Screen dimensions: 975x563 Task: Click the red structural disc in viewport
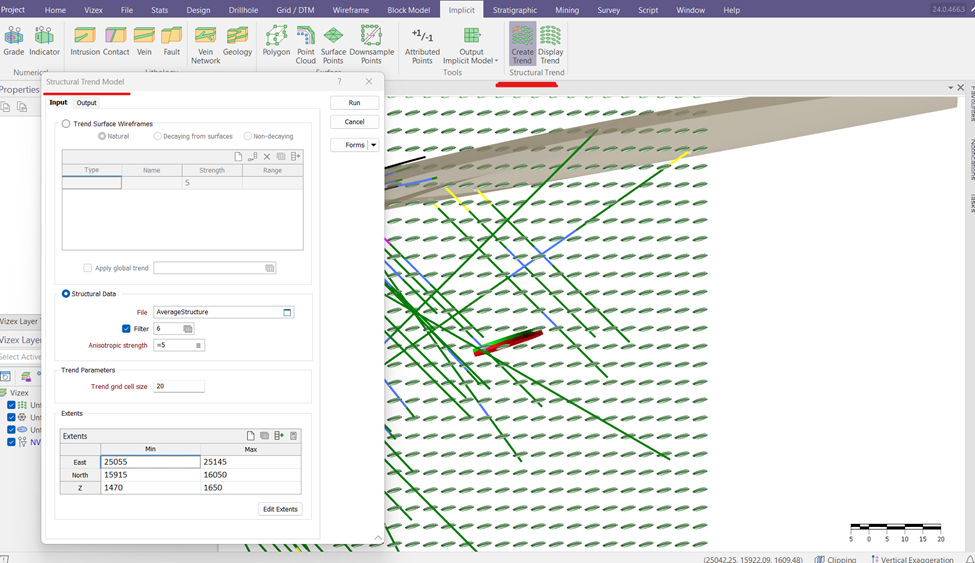508,342
